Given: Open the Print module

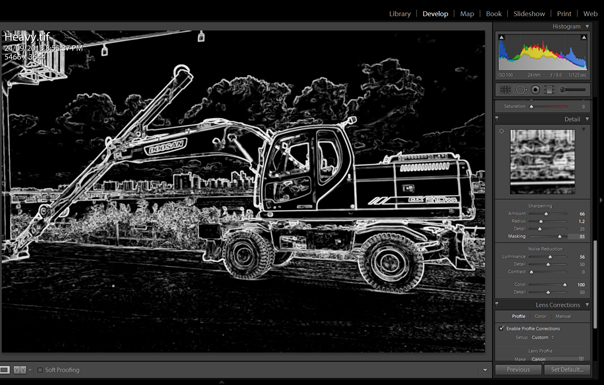Looking at the screenshot, I should tap(564, 13).
